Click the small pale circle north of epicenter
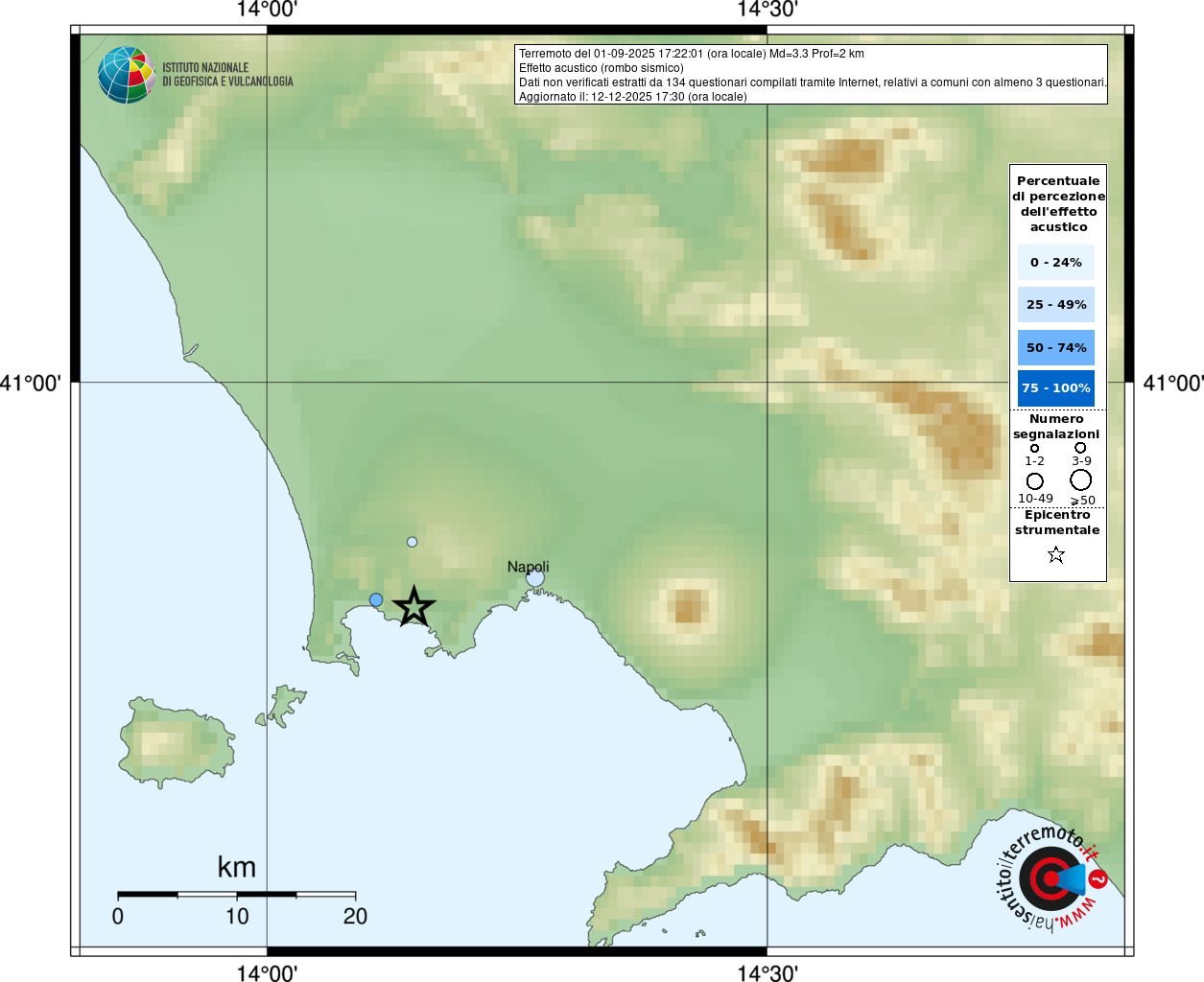 coord(412,542)
